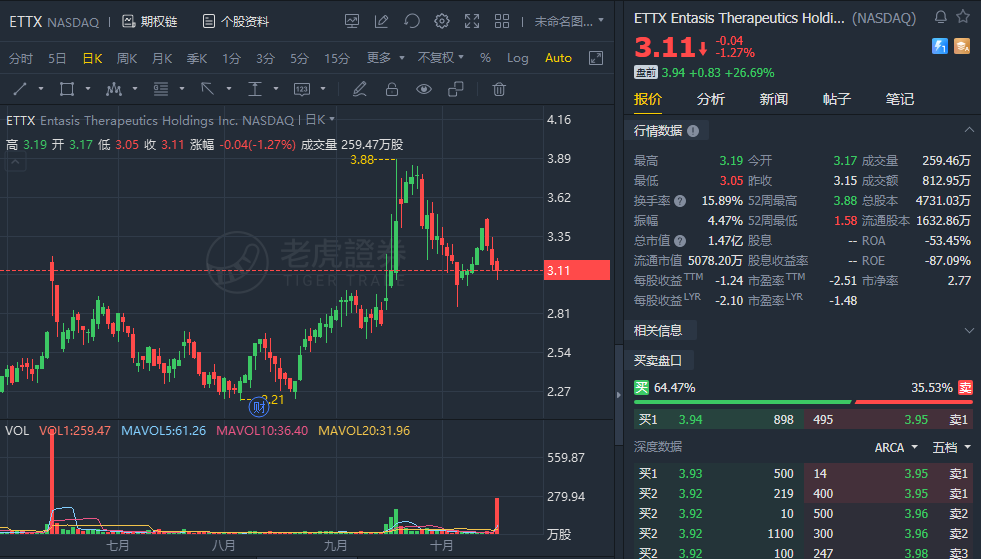Screen dimensions: 981x559
Task: Switch to the 分时 intraday view
Action: [21, 58]
